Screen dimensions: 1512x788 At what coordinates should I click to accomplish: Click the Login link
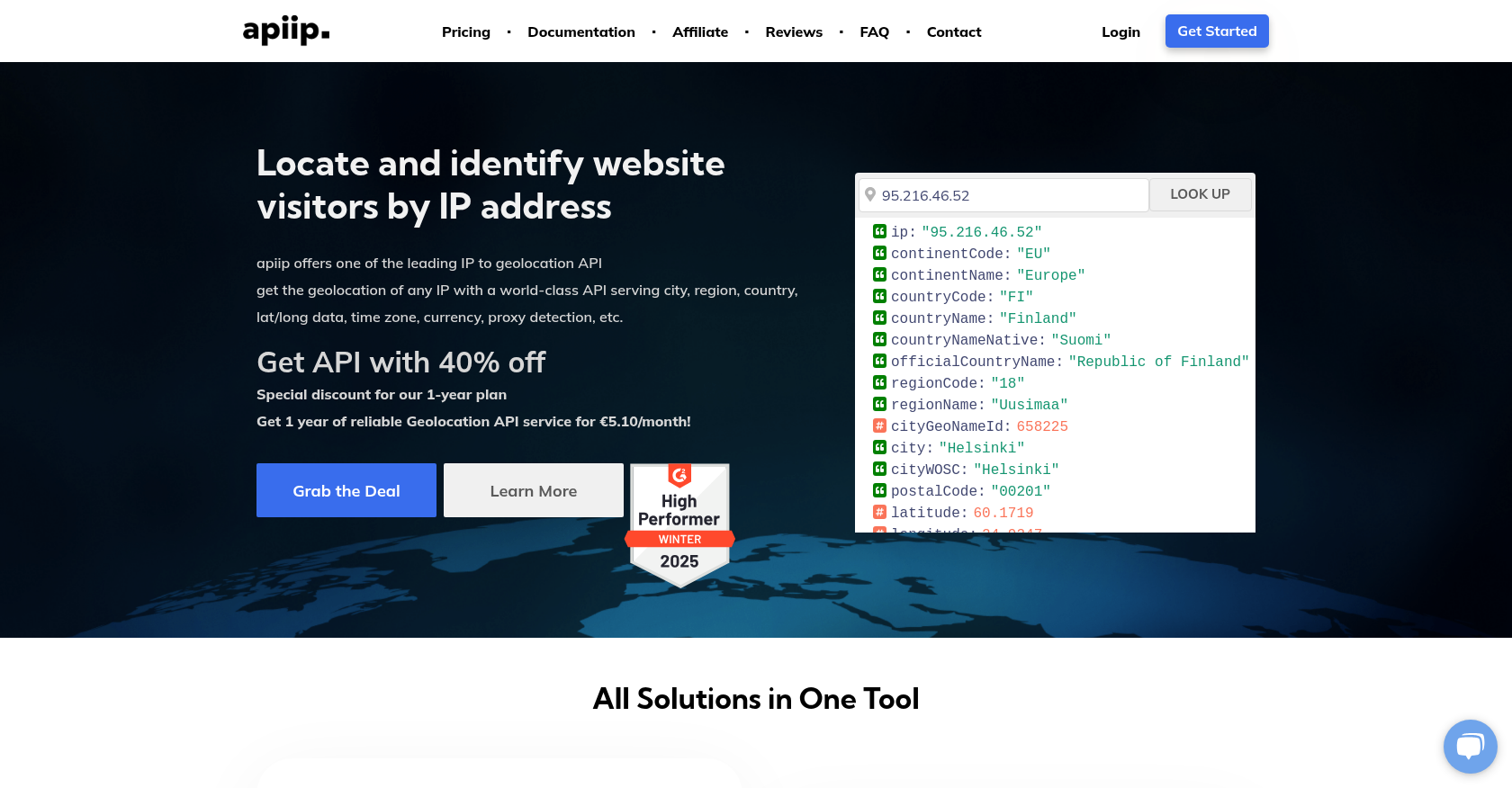pos(1120,31)
